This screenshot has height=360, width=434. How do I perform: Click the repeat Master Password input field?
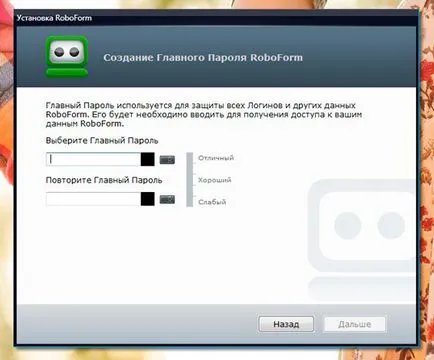[93, 199]
